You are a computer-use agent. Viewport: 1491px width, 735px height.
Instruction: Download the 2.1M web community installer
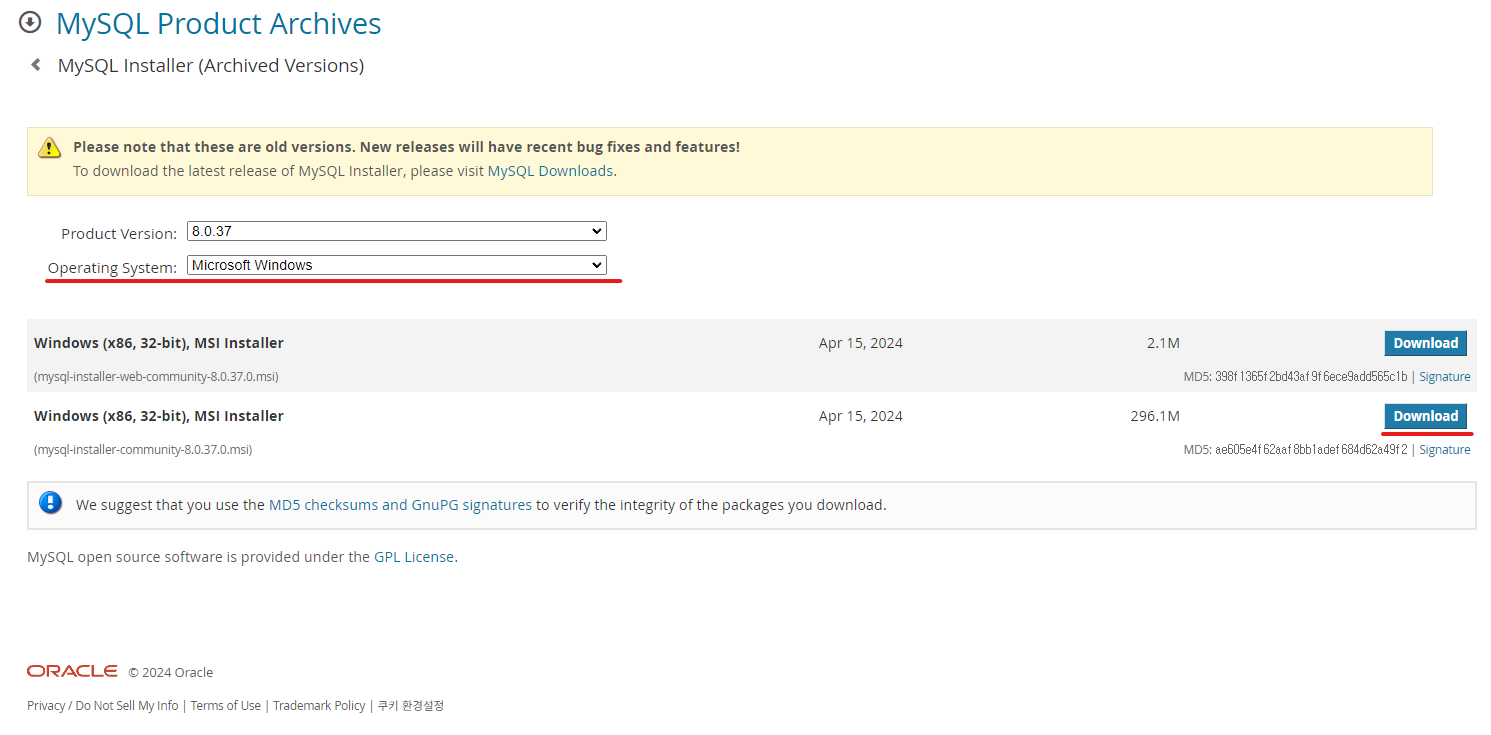pyautogui.click(x=1425, y=343)
